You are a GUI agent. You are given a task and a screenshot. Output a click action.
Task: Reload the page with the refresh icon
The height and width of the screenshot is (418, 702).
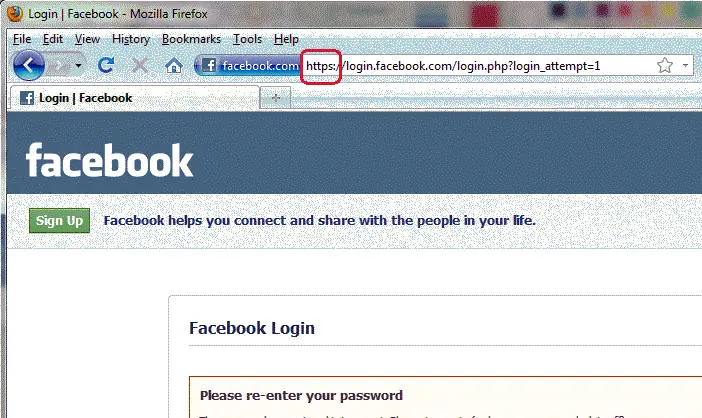click(x=106, y=65)
